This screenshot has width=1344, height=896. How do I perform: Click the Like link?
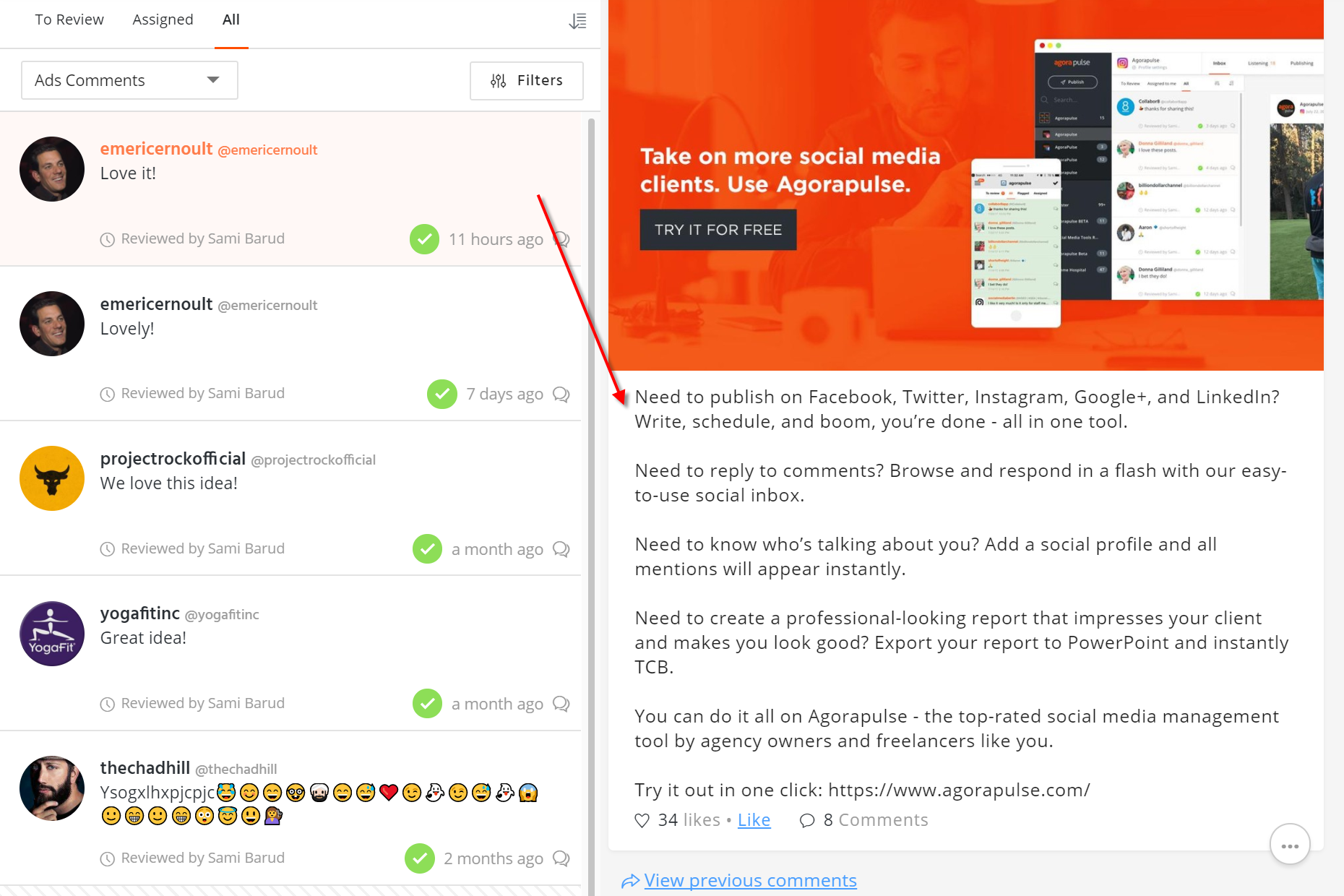[x=754, y=820]
